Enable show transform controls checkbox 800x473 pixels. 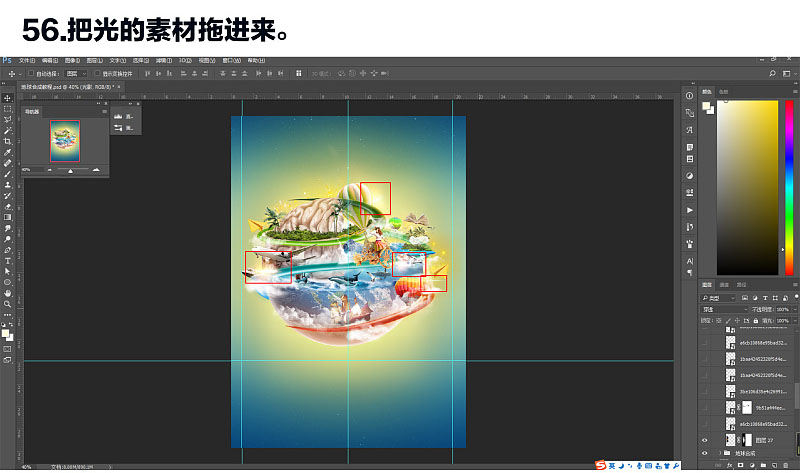point(97,73)
